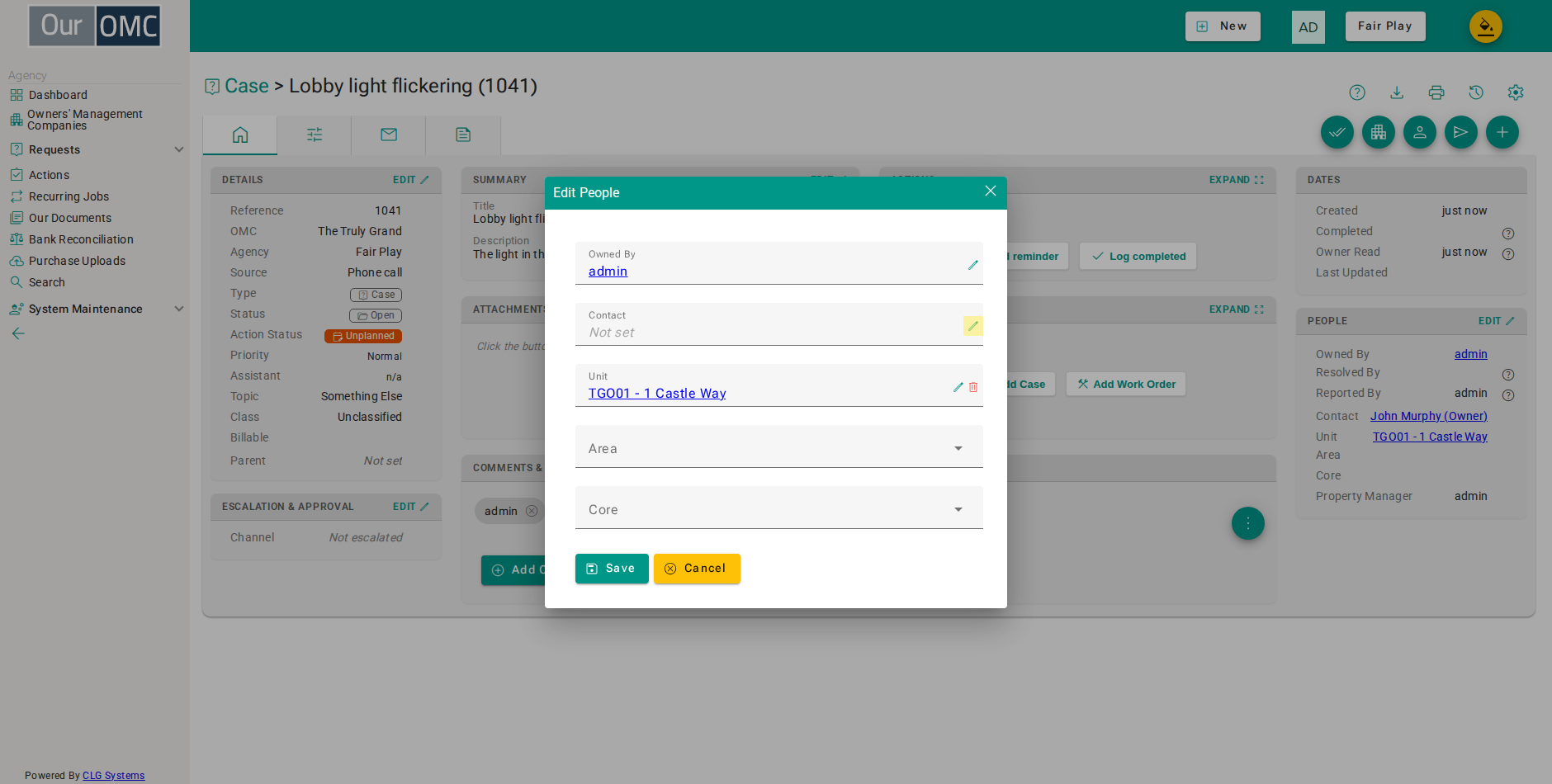Screen dimensions: 1552x784
Task: Open the case settings gear icon
Action: click(1516, 92)
